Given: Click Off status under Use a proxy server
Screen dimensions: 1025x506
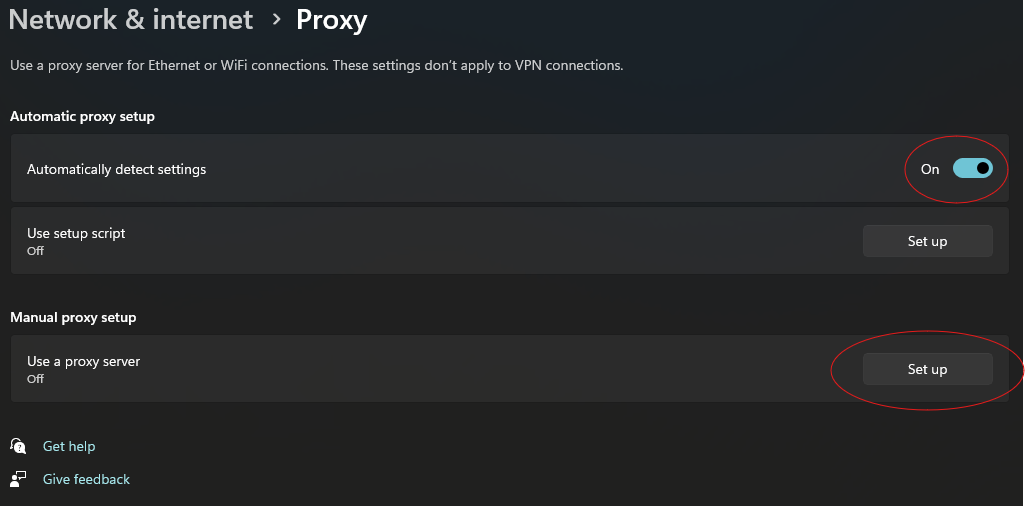Looking at the screenshot, I should tap(35, 379).
